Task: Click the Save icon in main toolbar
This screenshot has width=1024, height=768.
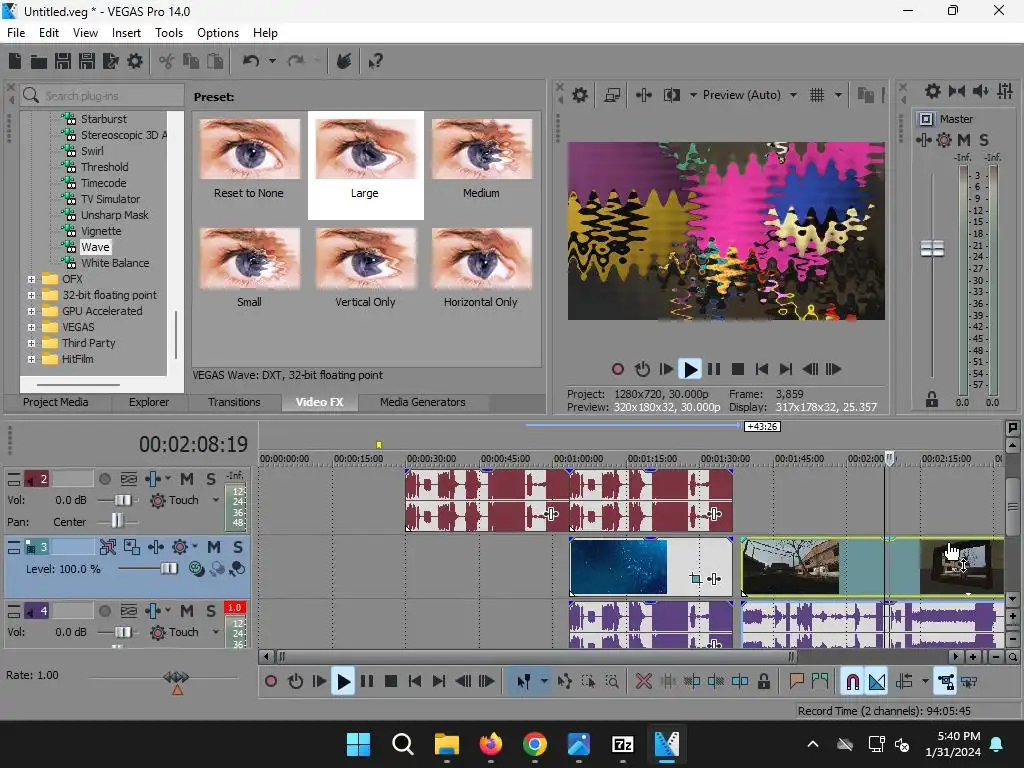Action: pyautogui.click(x=63, y=61)
